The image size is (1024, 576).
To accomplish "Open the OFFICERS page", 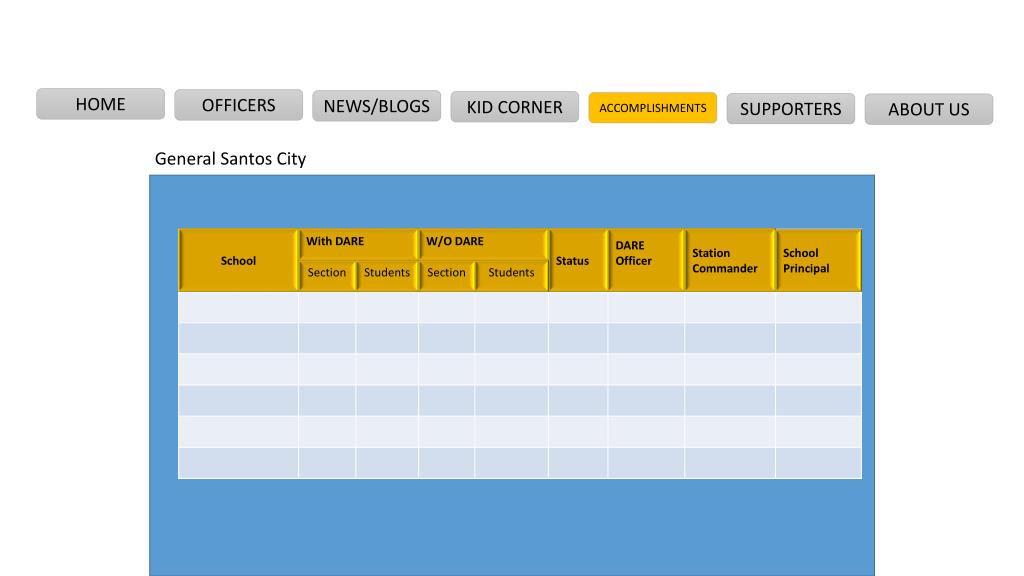I will click(238, 105).
